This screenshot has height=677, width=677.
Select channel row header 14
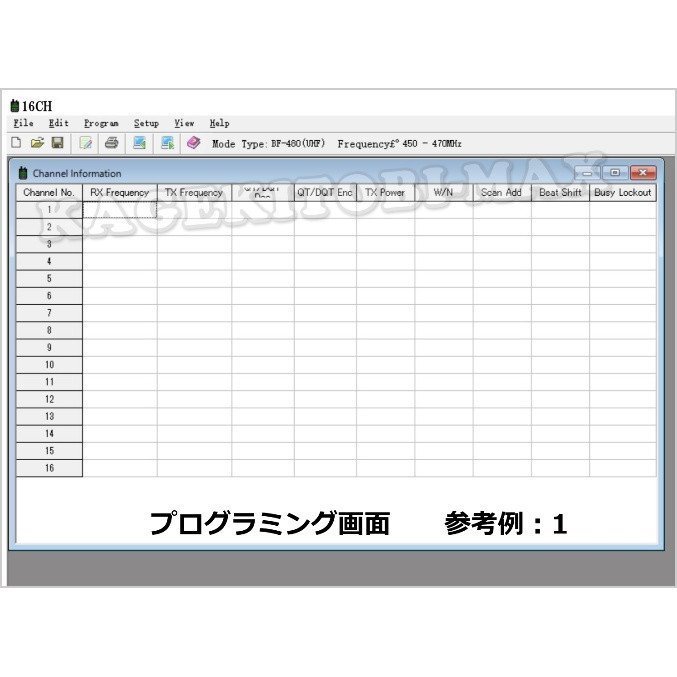tap(49, 434)
